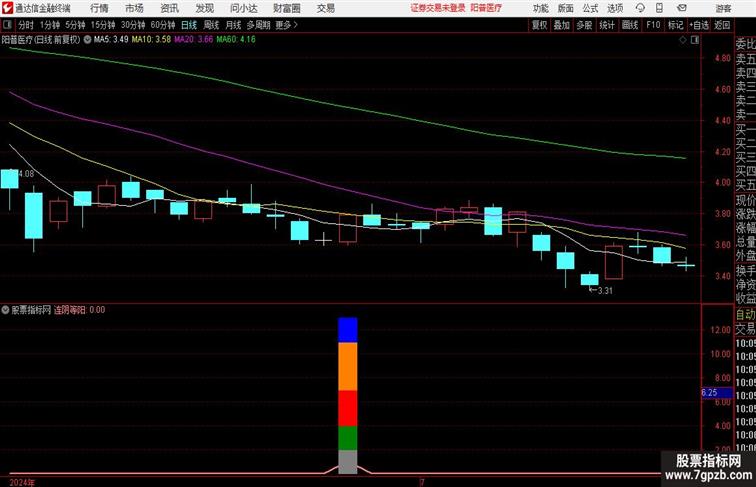Click the 多股 button

[x=584, y=25]
